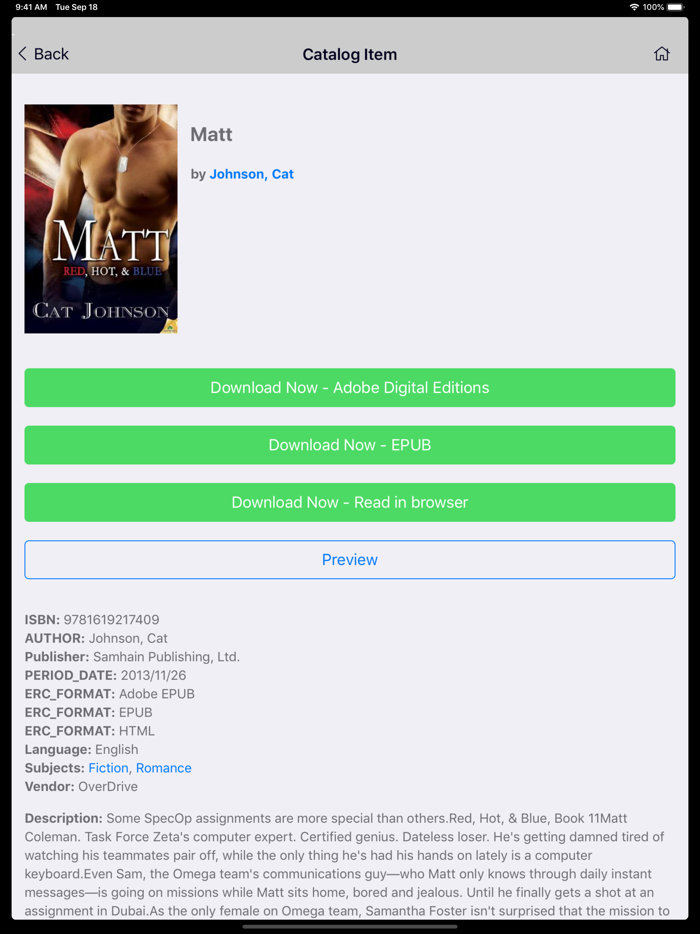700x934 pixels.
Task: Tap the Vendor OverDrive line
Action: pos(81,786)
